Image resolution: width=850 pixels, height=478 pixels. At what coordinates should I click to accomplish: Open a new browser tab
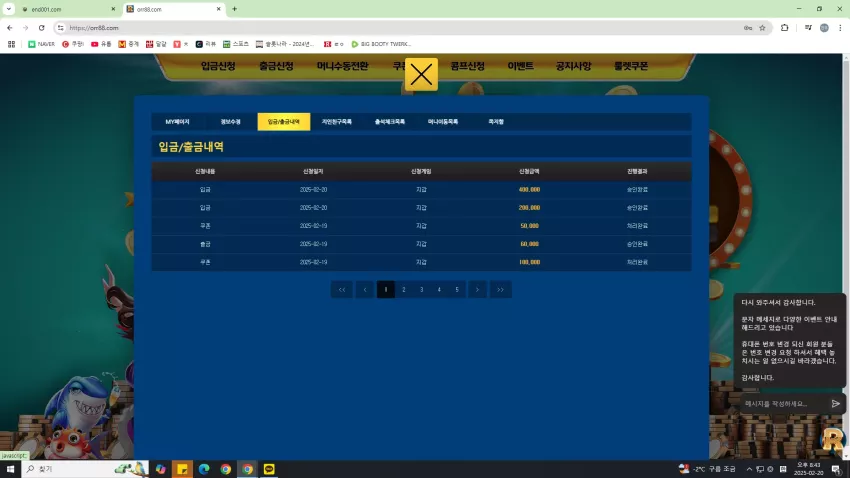(235, 9)
